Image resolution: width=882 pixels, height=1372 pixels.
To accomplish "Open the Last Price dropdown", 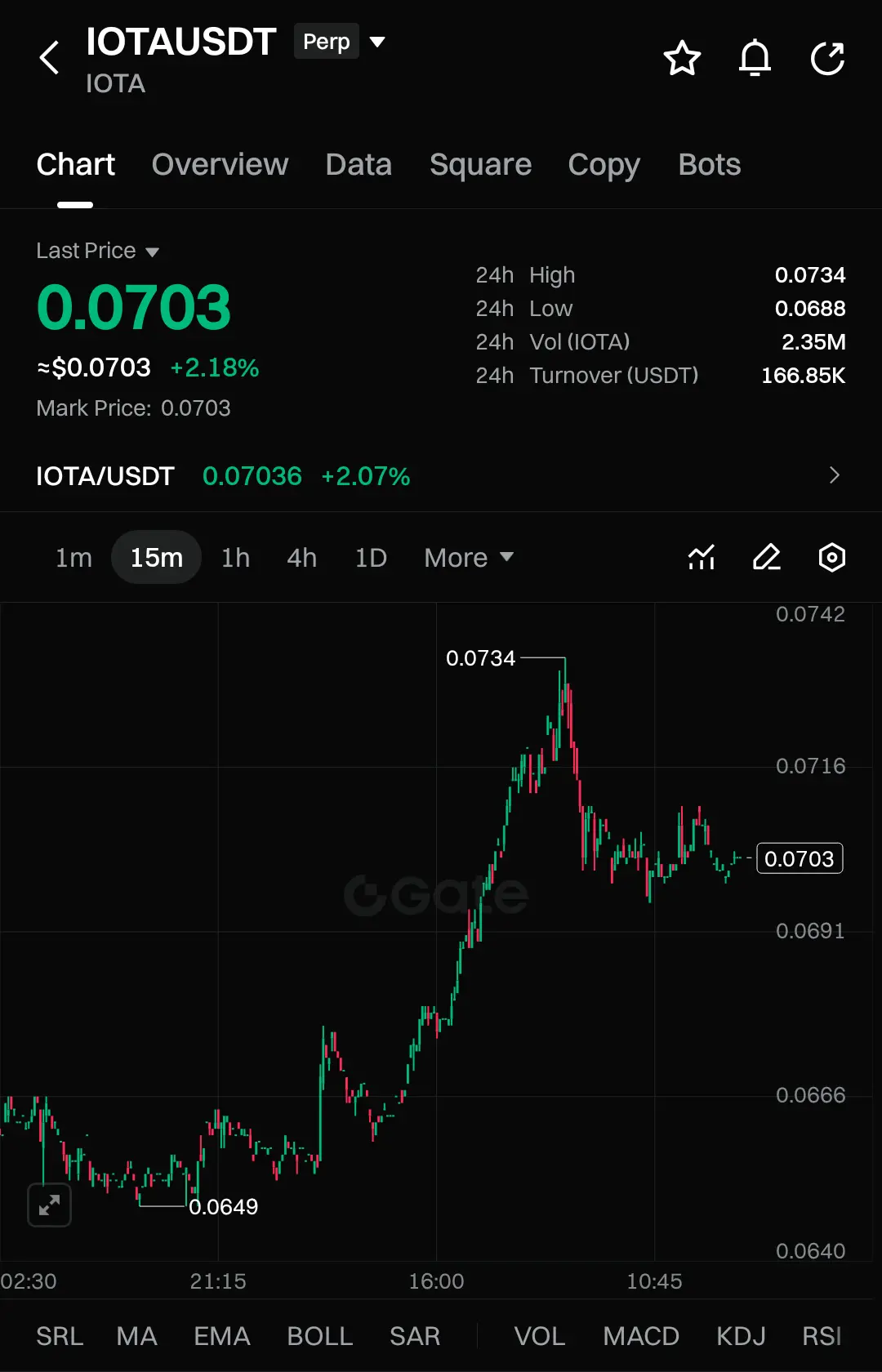I will 97,251.
